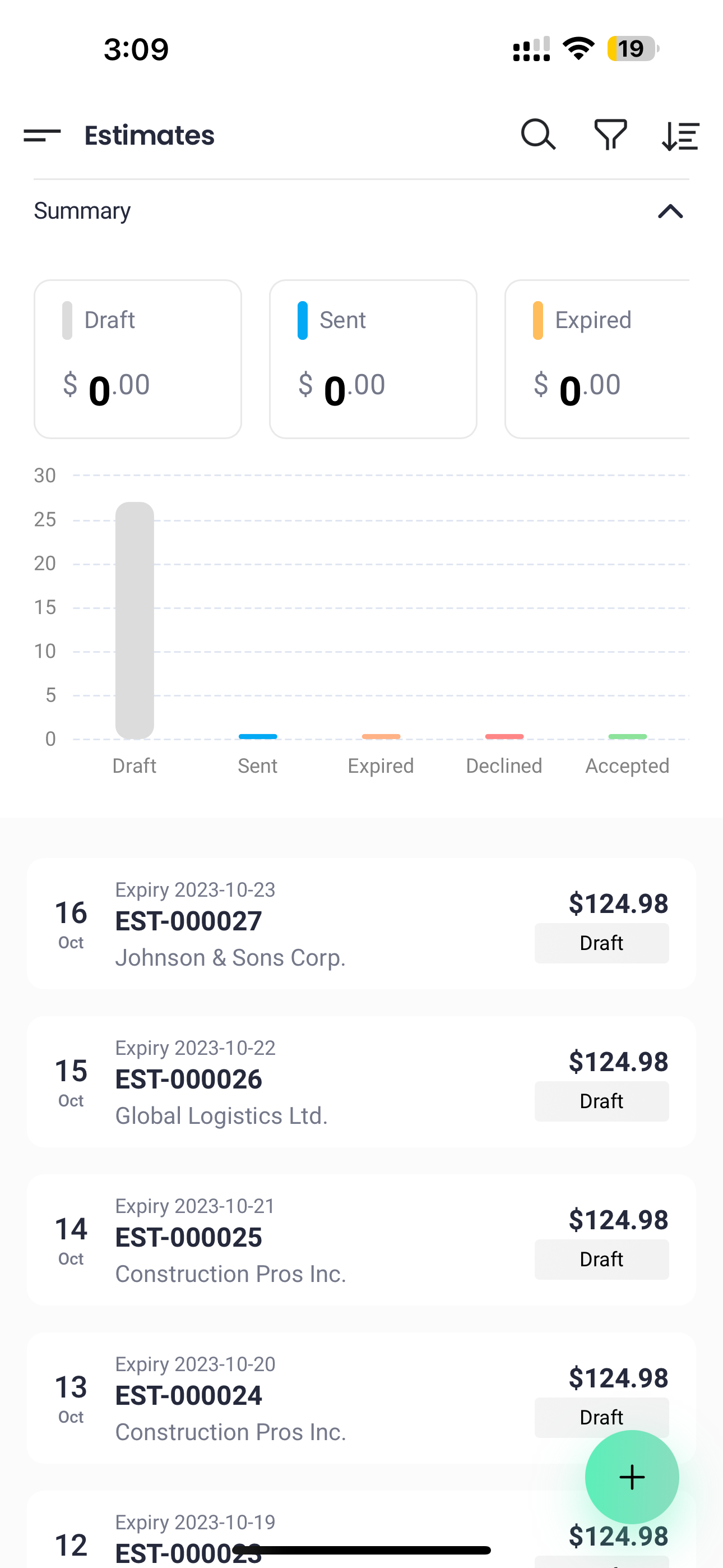Open the sort order icon
Screen dimensions: 723x1568
(680, 135)
